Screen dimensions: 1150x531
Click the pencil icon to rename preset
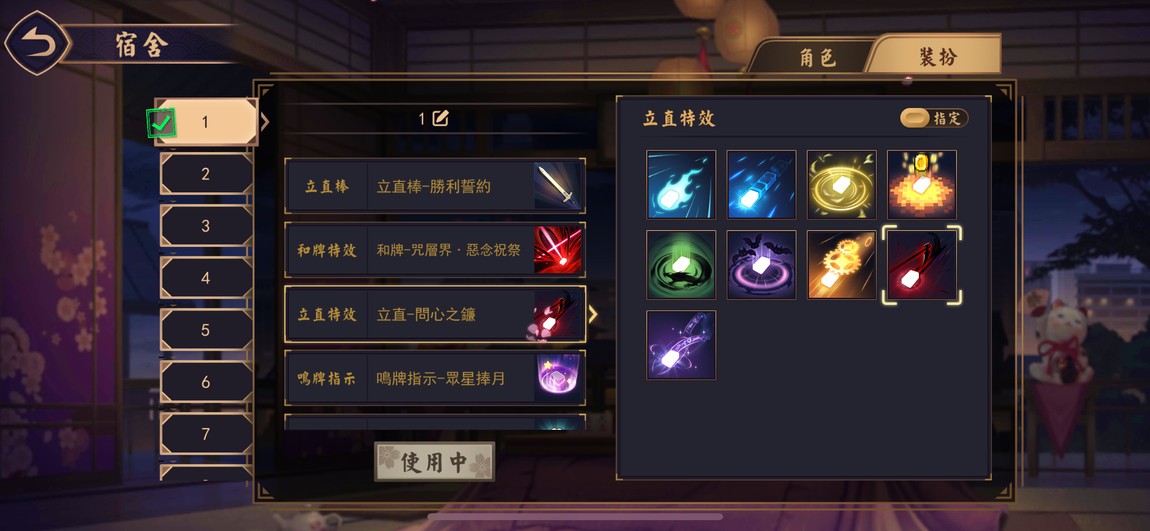click(x=440, y=118)
